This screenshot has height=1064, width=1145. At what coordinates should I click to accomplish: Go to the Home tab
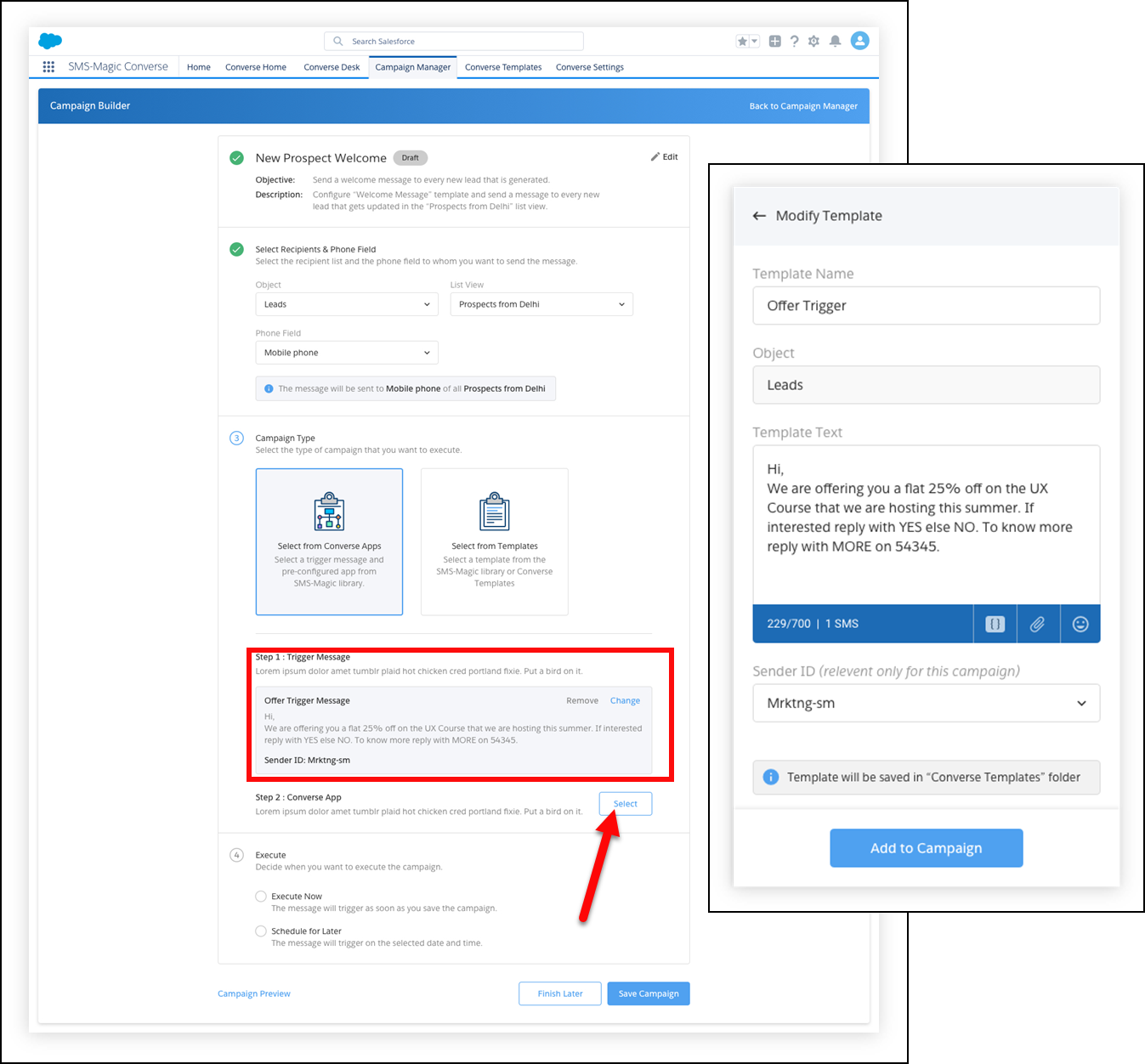tap(199, 67)
